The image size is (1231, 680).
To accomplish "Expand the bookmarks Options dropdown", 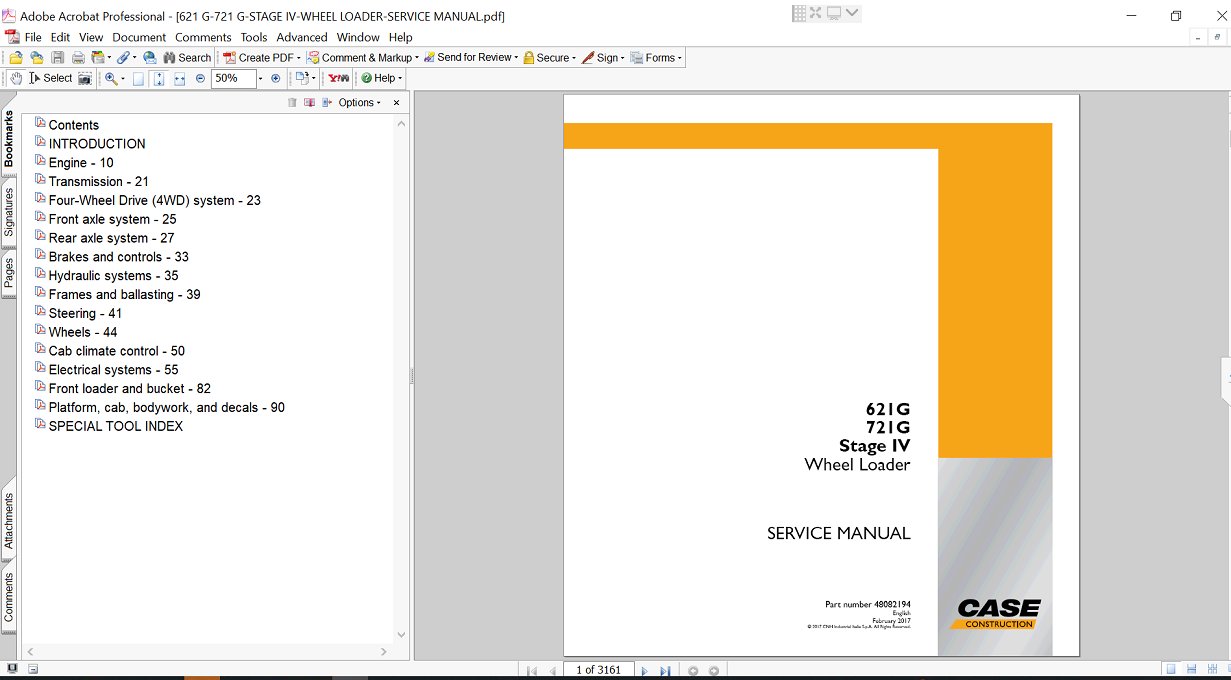I will [360, 103].
